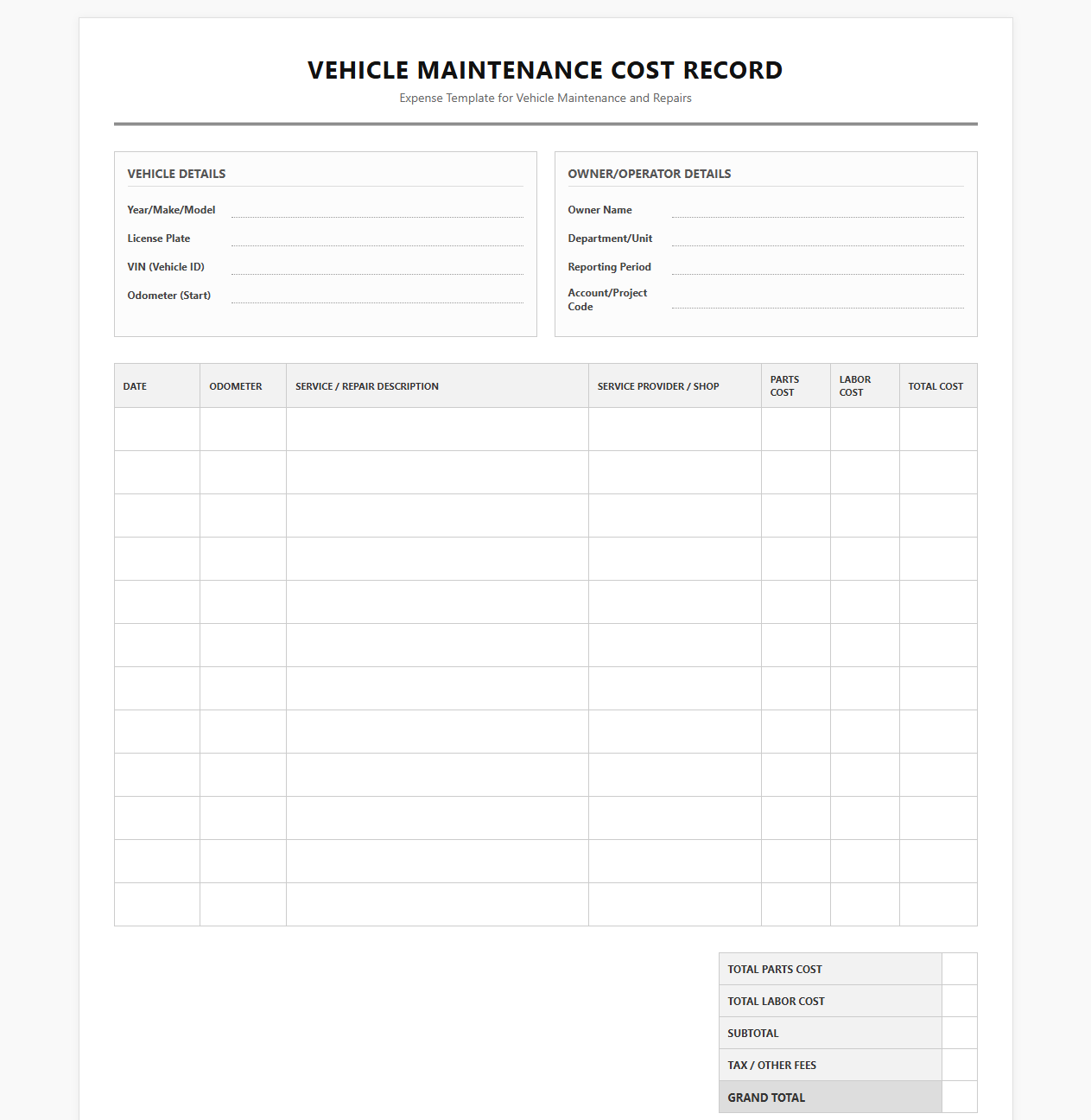Click the PARTS COST column header
This screenshot has height=1120, width=1091.
[796, 386]
